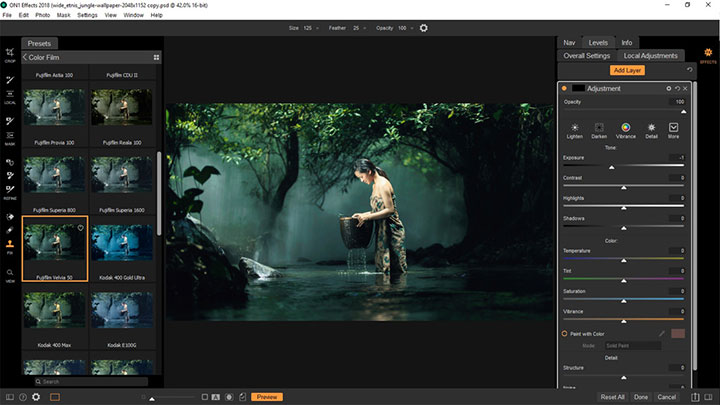
Task: Click the Add Layer button
Action: (x=627, y=70)
